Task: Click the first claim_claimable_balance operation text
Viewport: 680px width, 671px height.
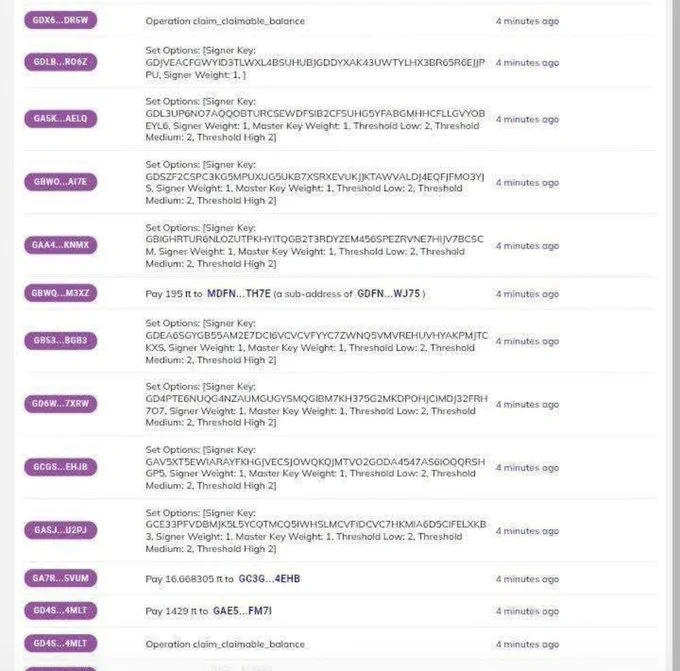Action: pyautogui.click(x=225, y=21)
